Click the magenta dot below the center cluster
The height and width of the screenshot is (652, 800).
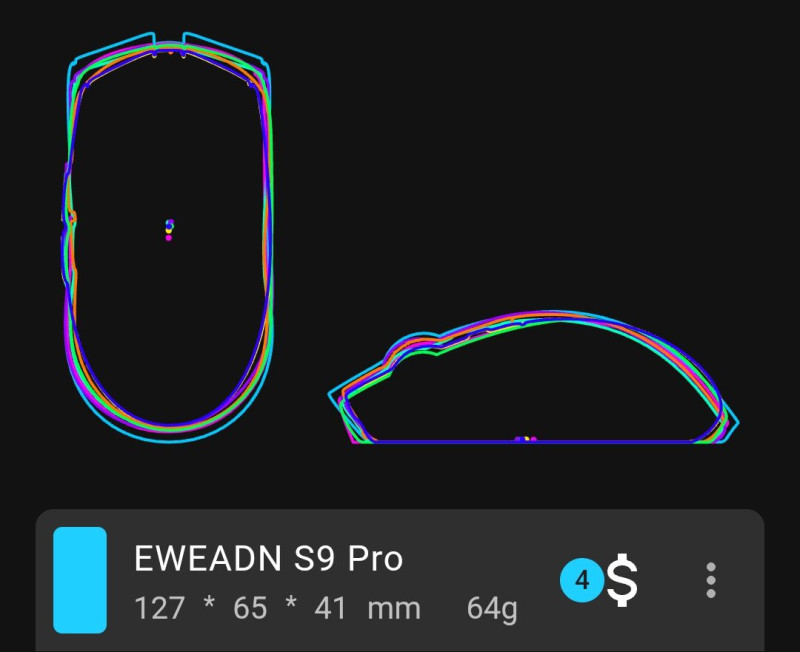[x=169, y=238]
